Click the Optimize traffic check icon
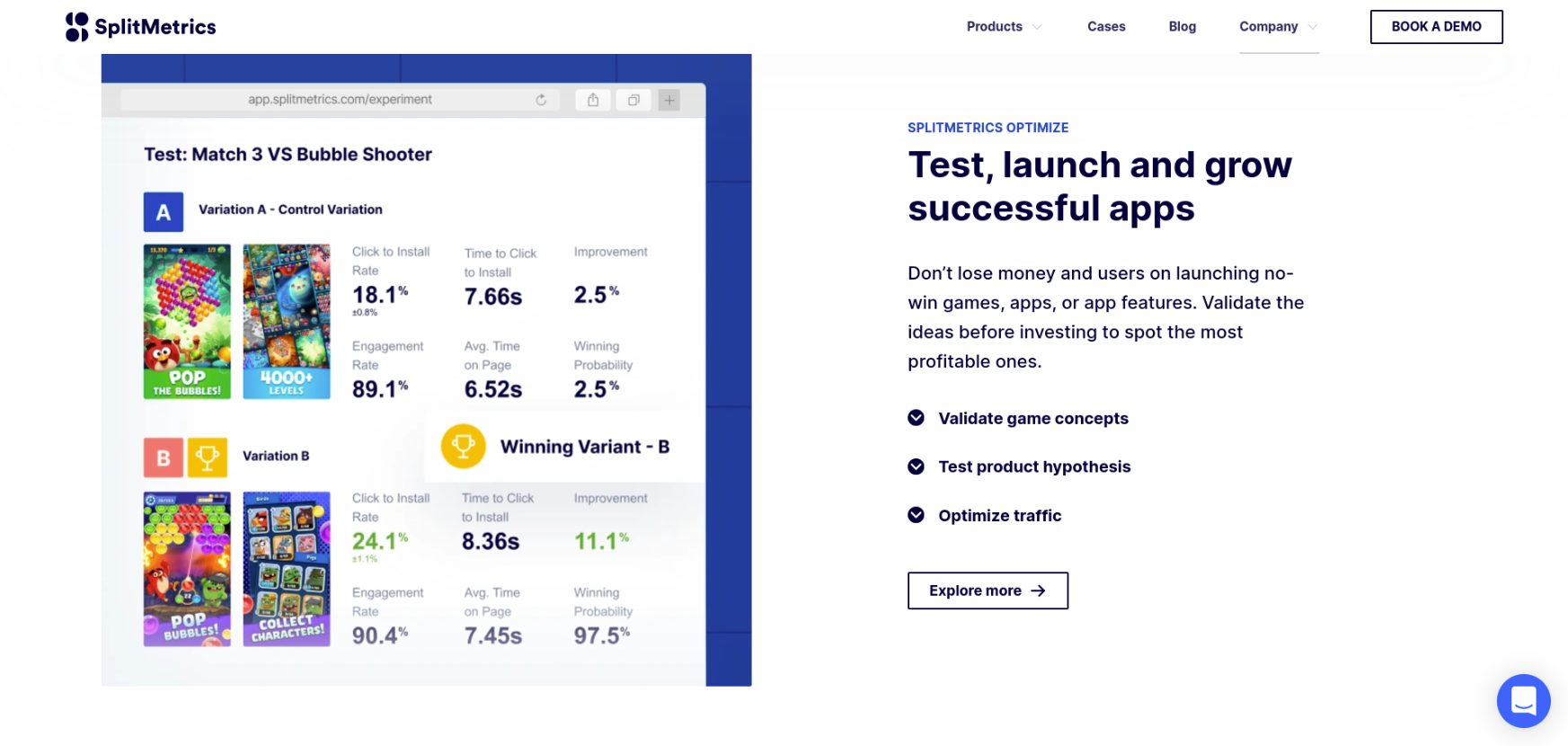The height and width of the screenshot is (746, 1568). coord(916,515)
